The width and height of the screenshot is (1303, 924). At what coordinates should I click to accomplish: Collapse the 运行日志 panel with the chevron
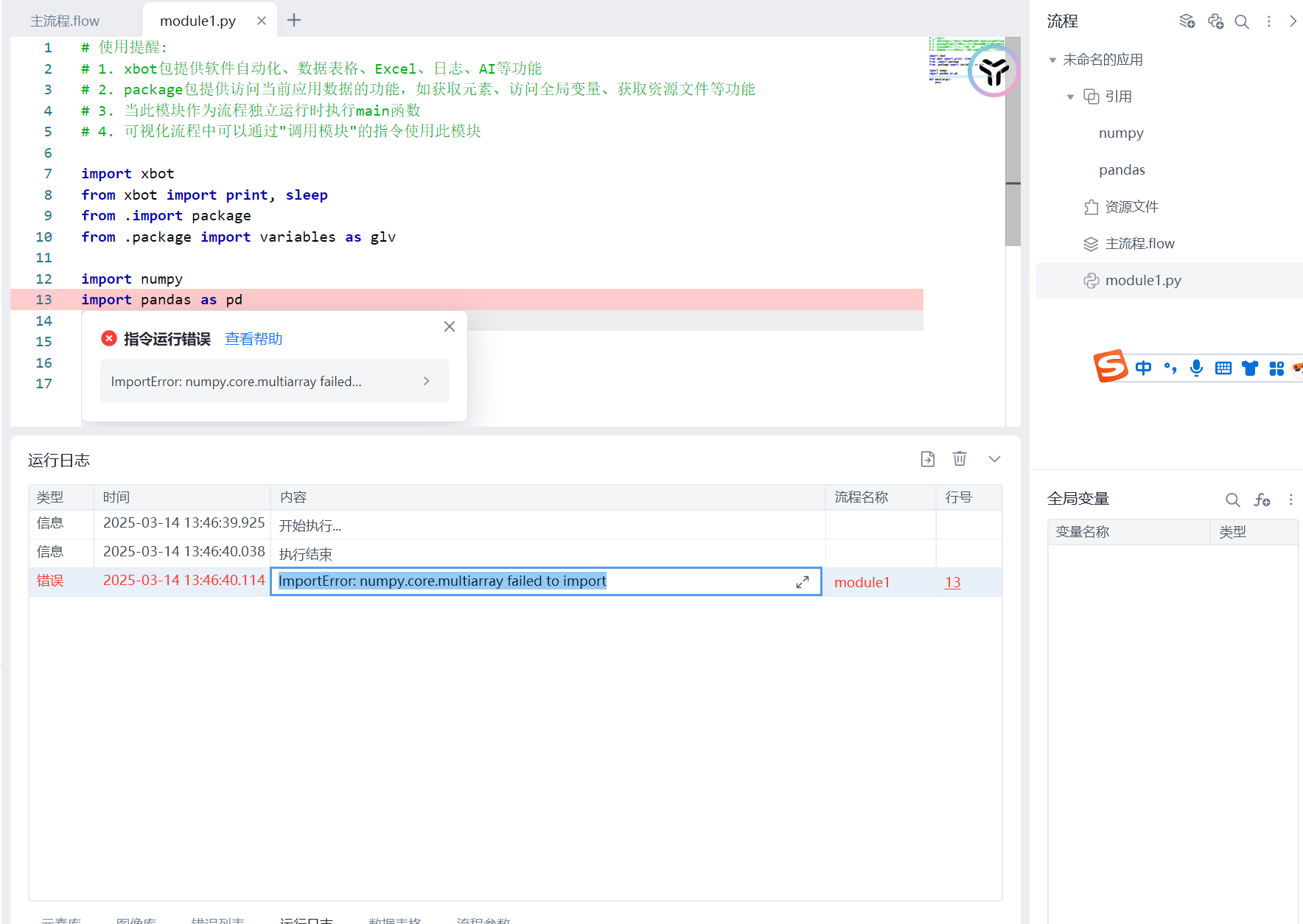[x=994, y=459]
